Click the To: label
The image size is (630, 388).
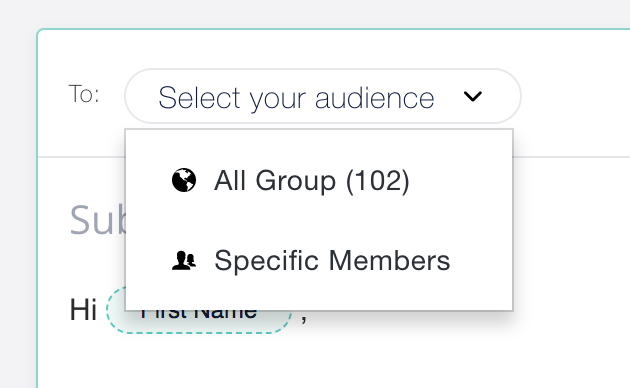point(84,94)
